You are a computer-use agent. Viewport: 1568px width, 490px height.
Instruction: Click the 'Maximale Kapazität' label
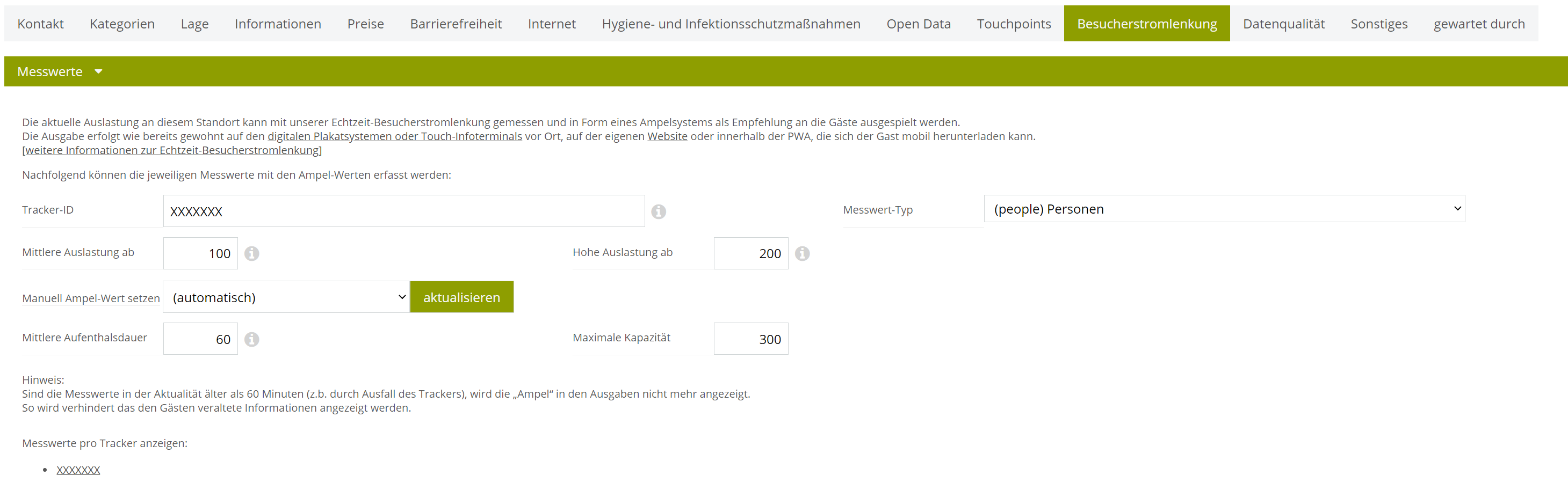pyautogui.click(x=621, y=338)
